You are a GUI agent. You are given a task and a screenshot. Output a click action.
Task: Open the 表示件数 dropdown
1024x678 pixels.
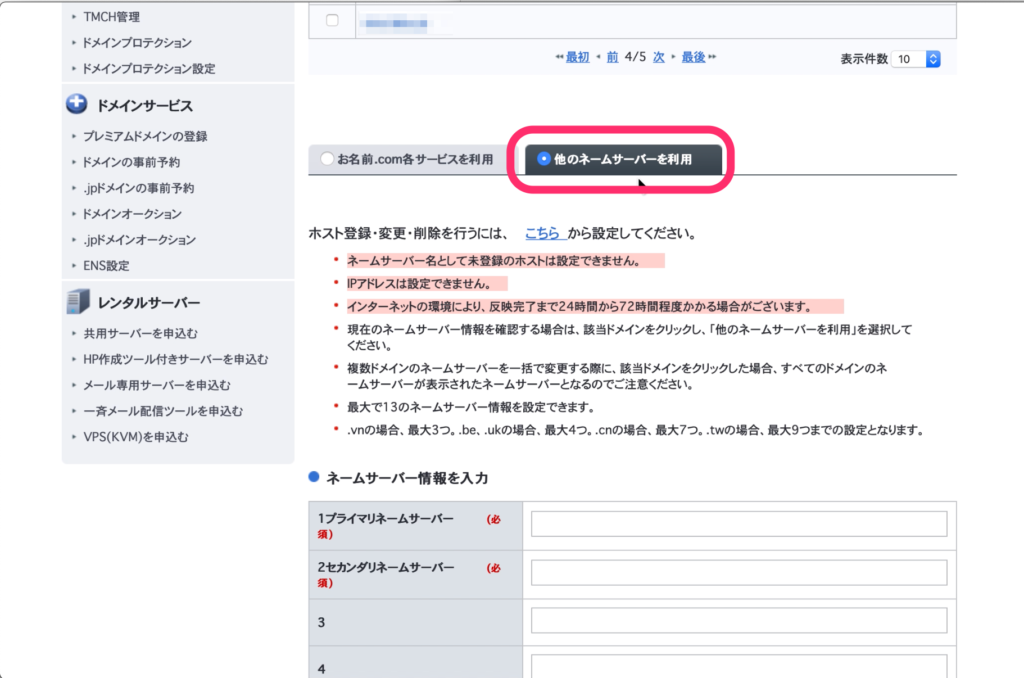(x=916, y=59)
